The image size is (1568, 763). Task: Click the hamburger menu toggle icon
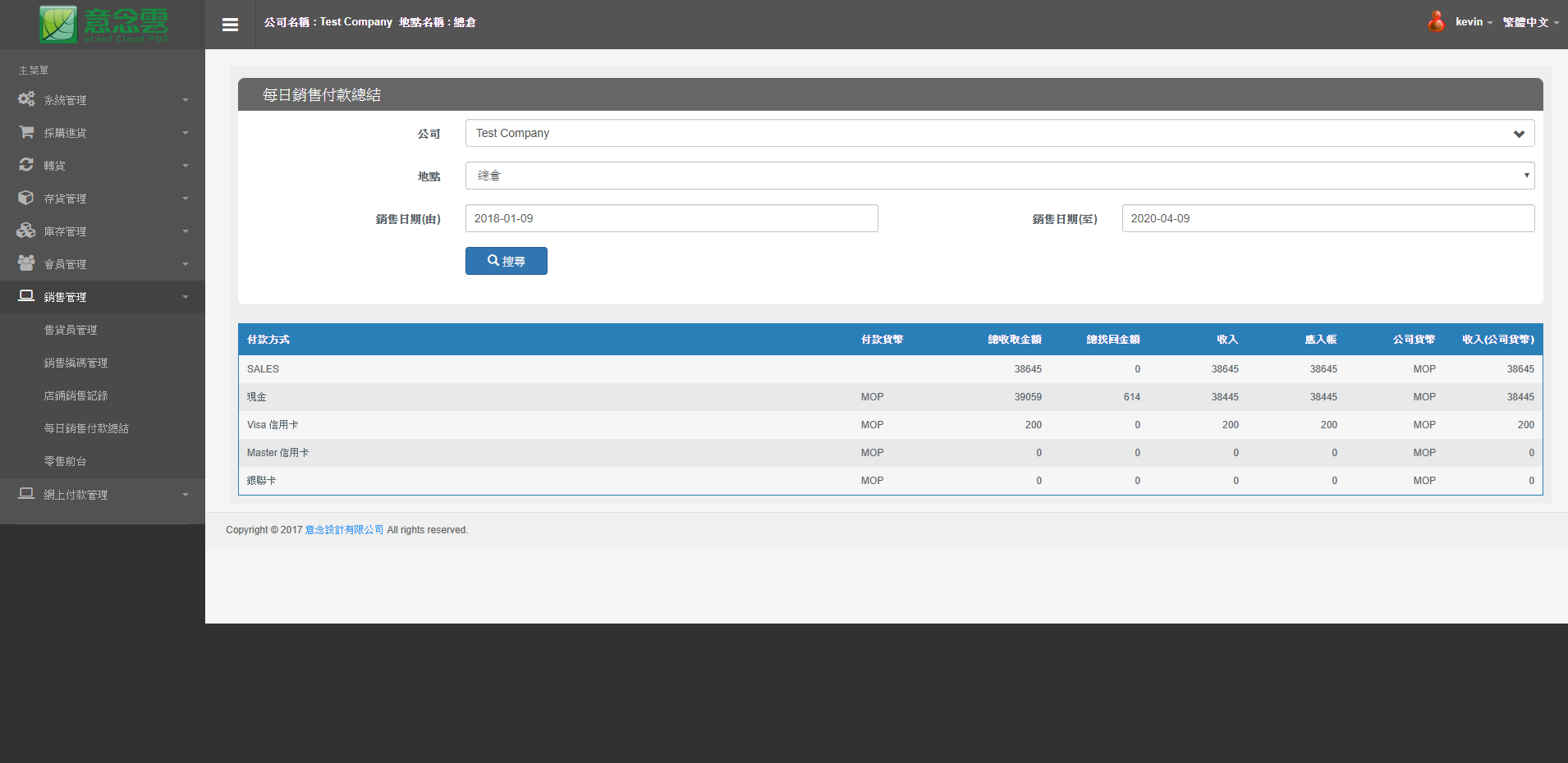pos(230,25)
